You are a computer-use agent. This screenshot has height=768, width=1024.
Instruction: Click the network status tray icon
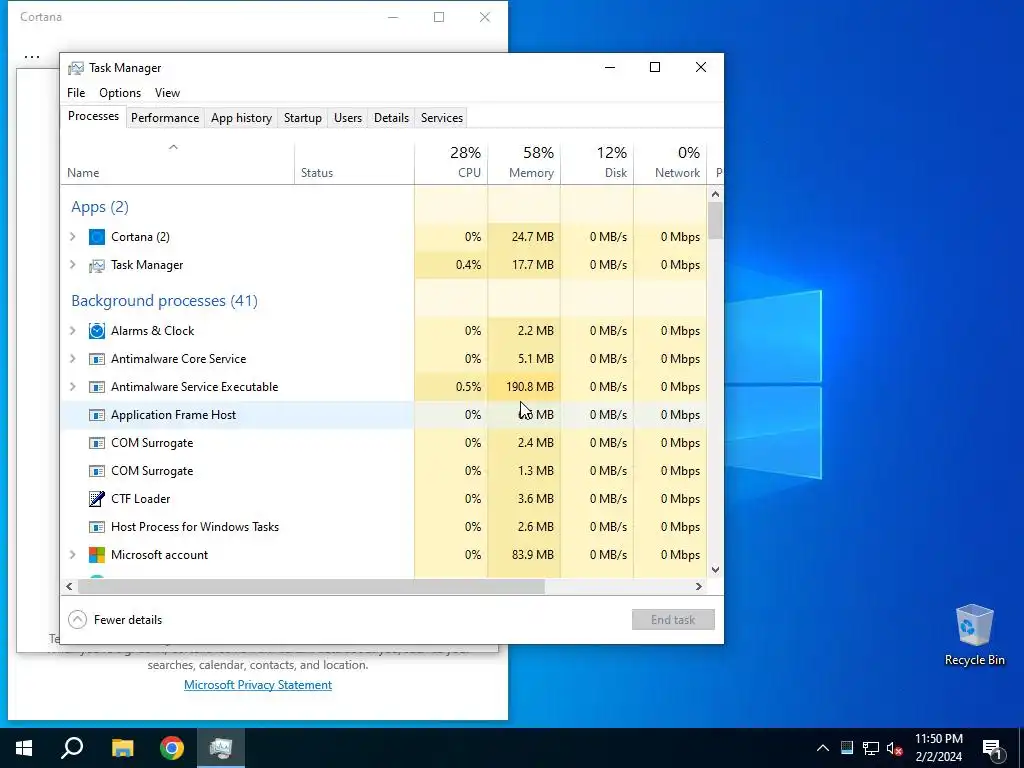[x=871, y=748]
